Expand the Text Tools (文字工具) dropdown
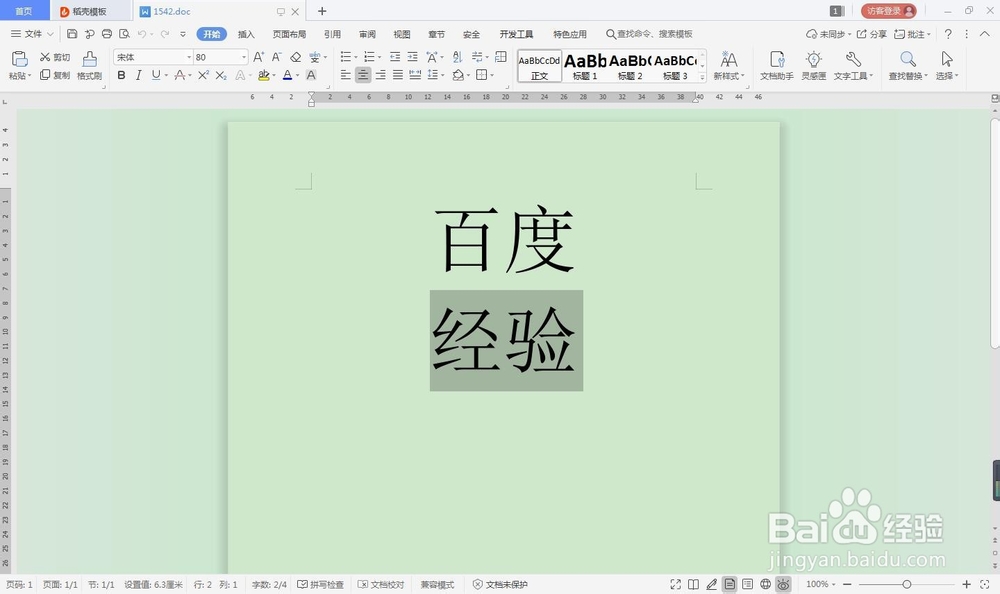The width and height of the screenshot is (1000, 594). pyautogui.click(x=853, y=66)
